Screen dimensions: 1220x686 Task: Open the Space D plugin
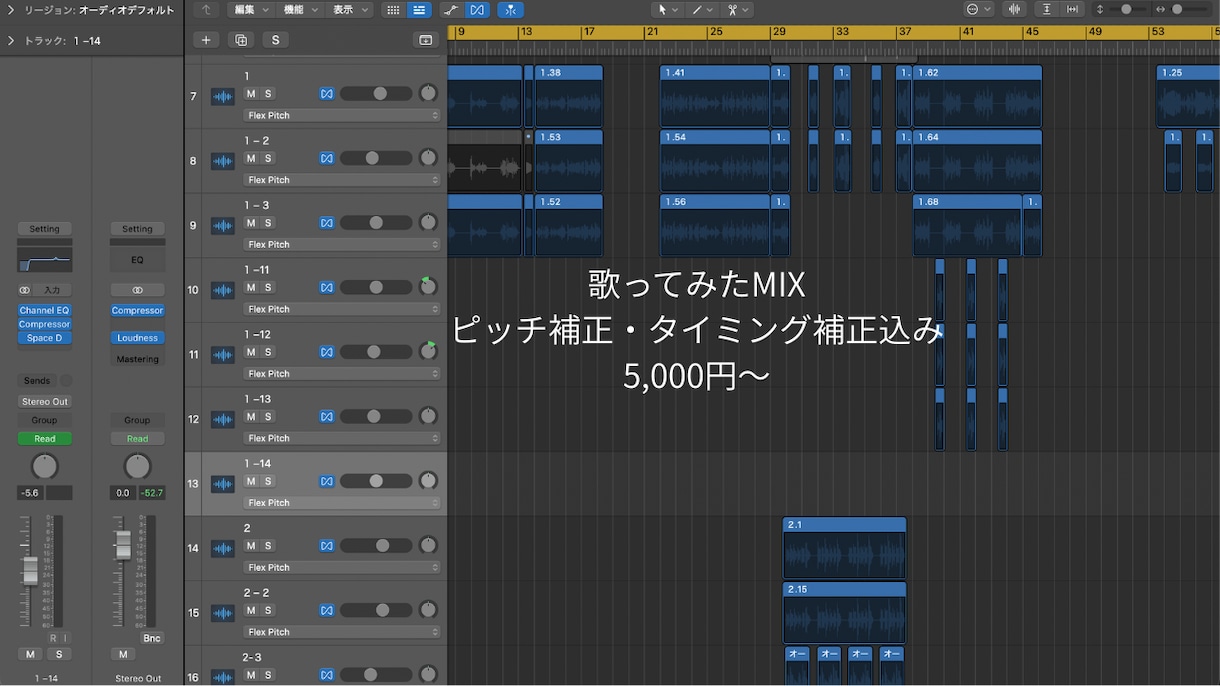pyautogui.click(x=44, y=338)
